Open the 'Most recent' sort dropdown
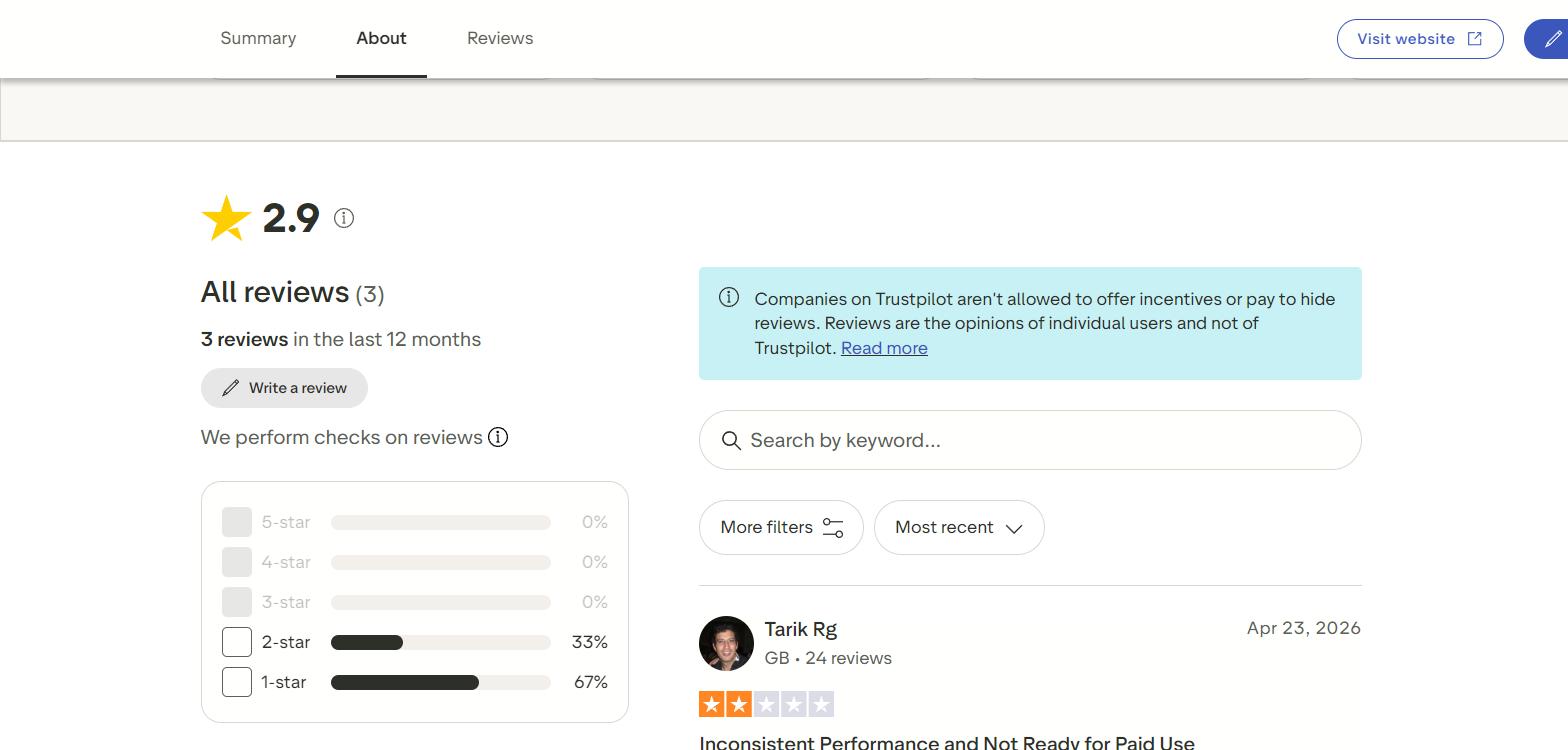Image resolution: width=1568 pixels, height=750 pixels. (959, 527)
